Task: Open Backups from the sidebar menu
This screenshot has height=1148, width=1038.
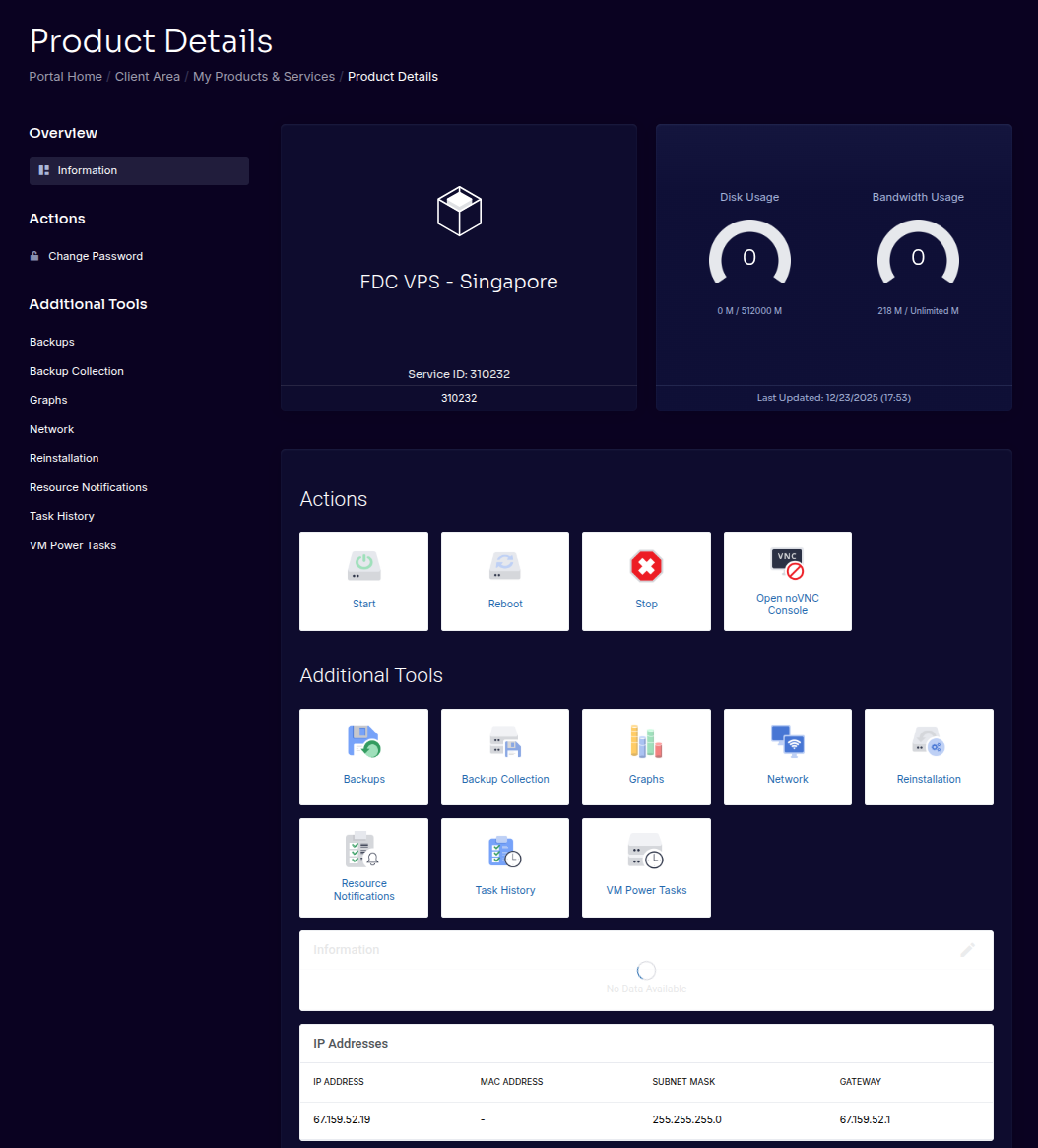Action: click(x=51, y=342)
